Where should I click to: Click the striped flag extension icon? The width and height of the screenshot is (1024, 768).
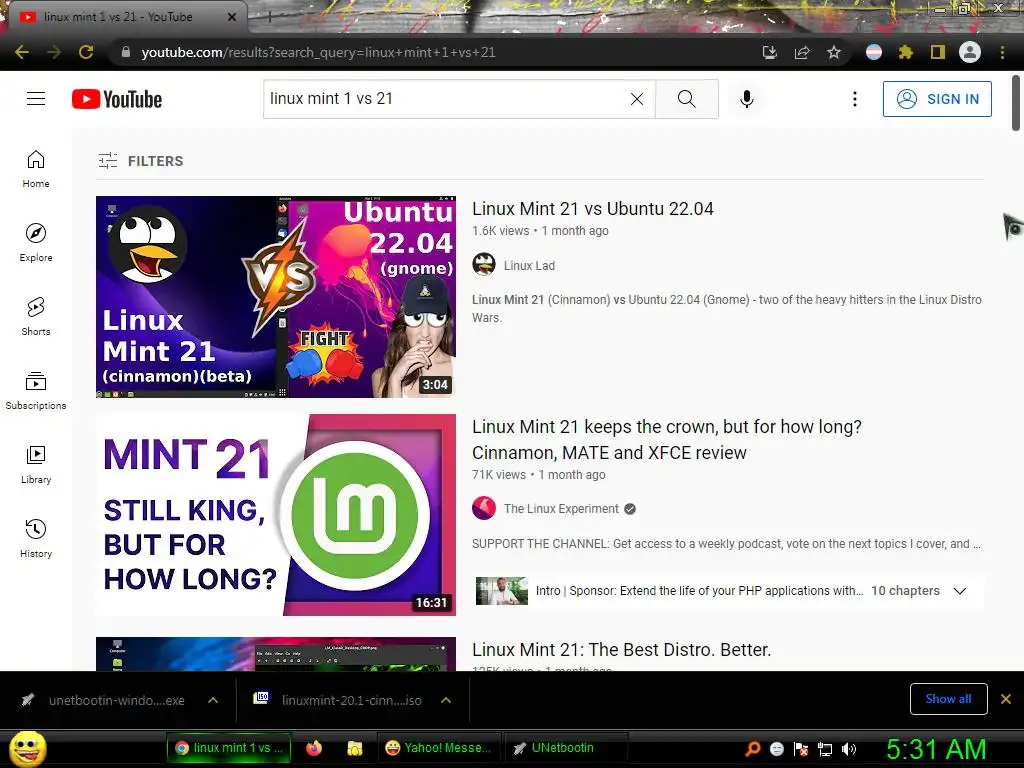(874, 52)
